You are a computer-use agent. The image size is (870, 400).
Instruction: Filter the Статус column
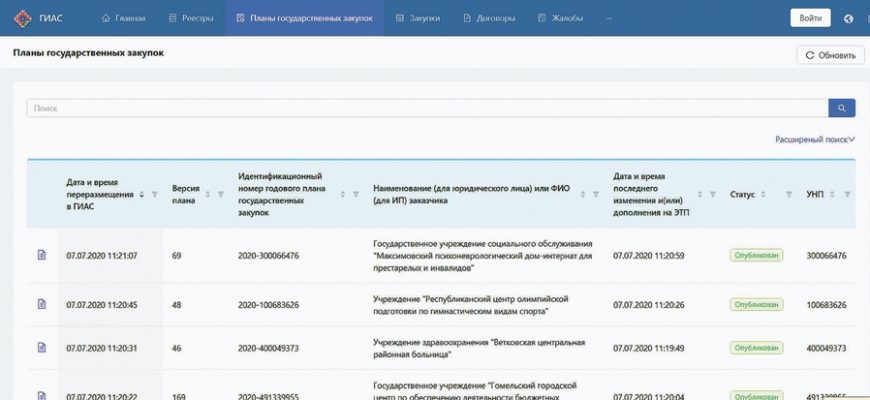click(x=788, y=194)
